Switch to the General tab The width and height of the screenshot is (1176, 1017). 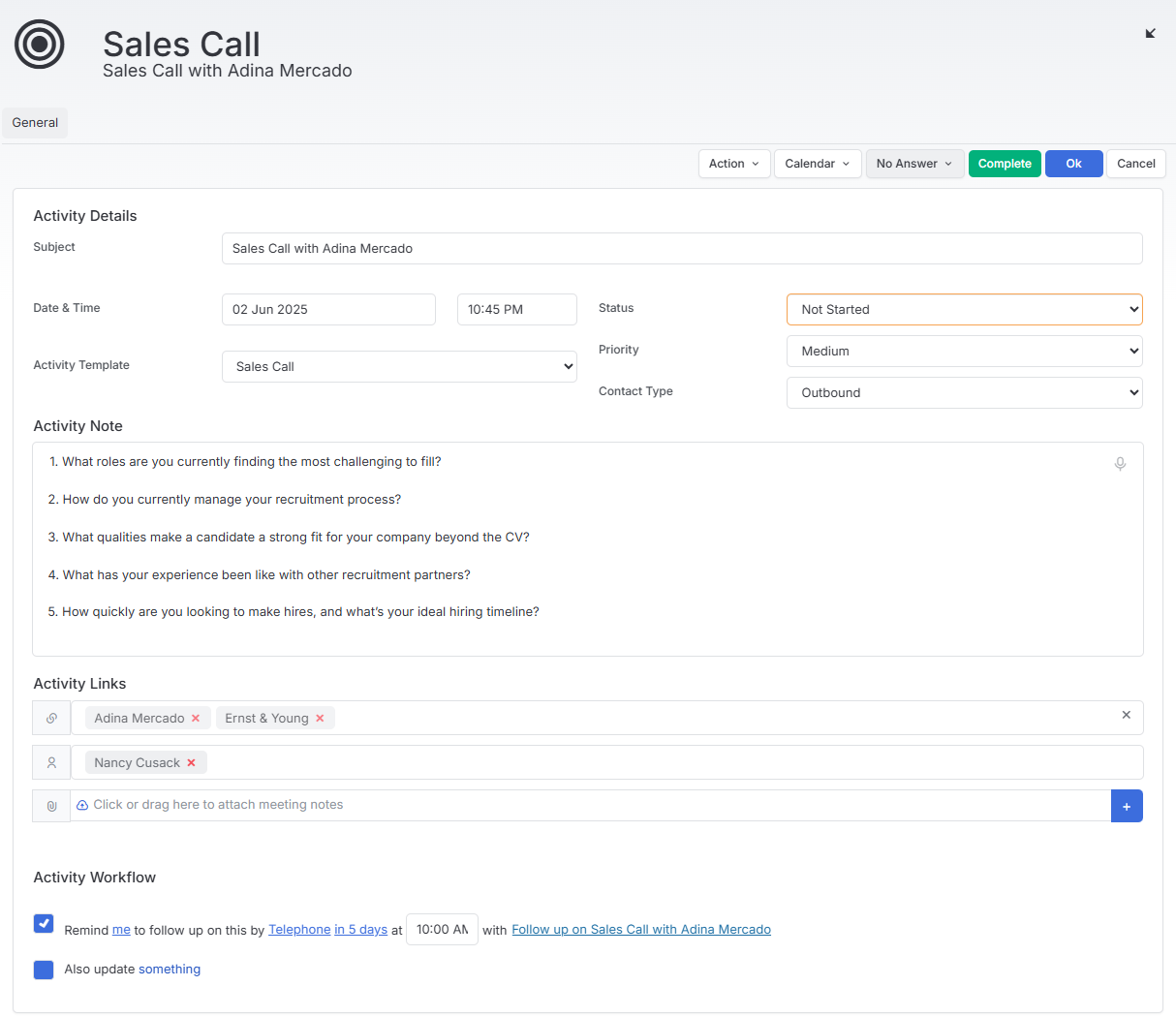pos(35,123)
